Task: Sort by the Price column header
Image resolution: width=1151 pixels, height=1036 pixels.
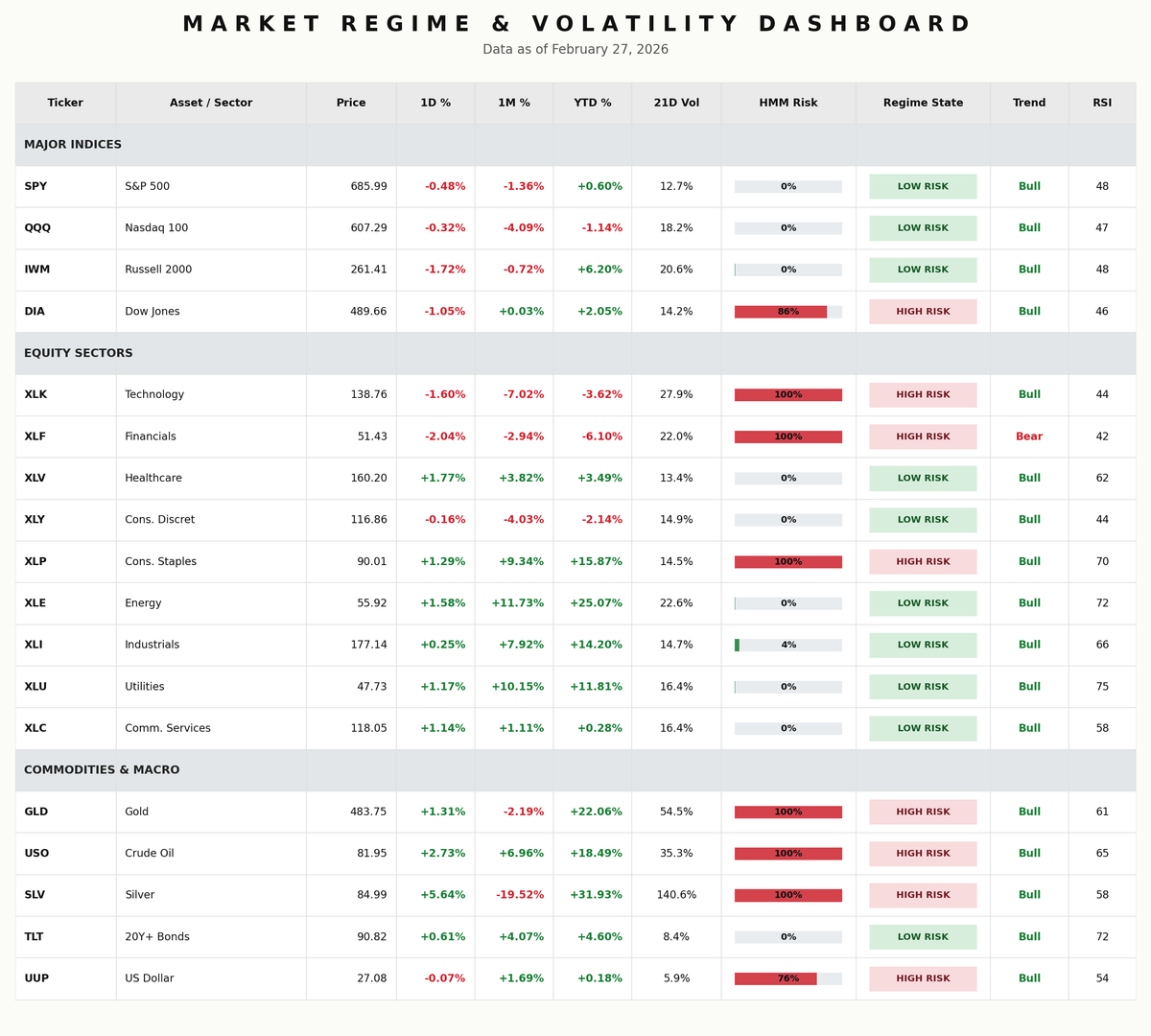Action: click(350, 103)
